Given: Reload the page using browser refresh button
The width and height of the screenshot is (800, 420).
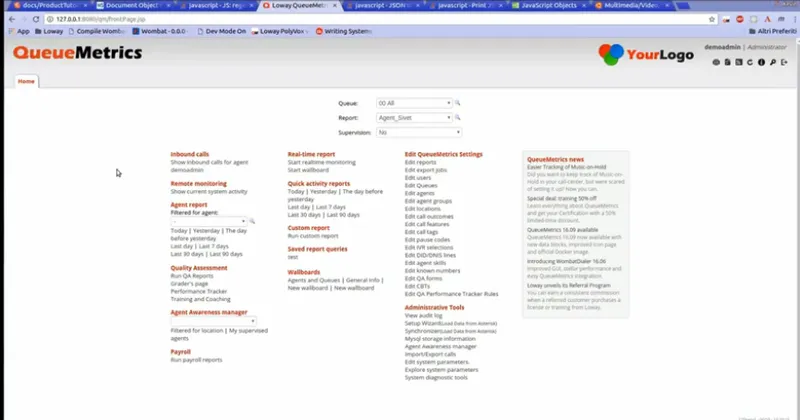Looking at the screenshot, I should pos(36,19).
